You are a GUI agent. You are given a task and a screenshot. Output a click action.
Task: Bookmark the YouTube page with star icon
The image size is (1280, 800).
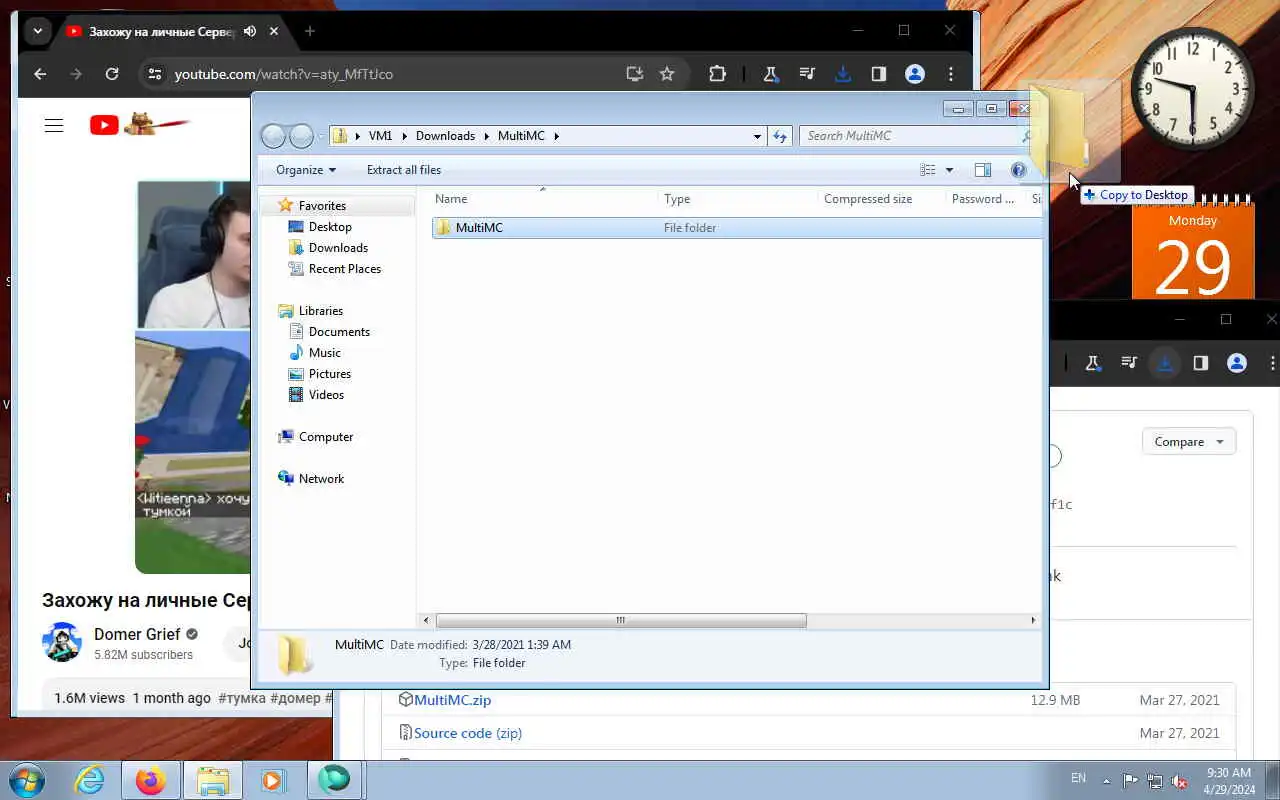point(667,74)
